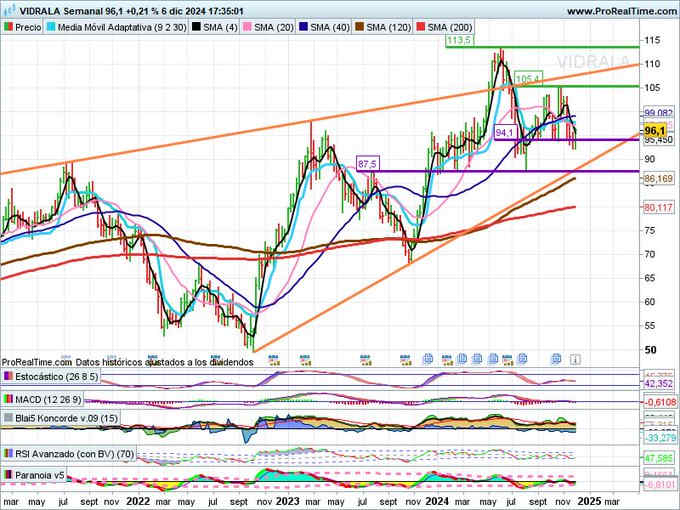Select the SMA (20) pink swatch
This screenshot has height=510, width=680.
coord(247,27)
